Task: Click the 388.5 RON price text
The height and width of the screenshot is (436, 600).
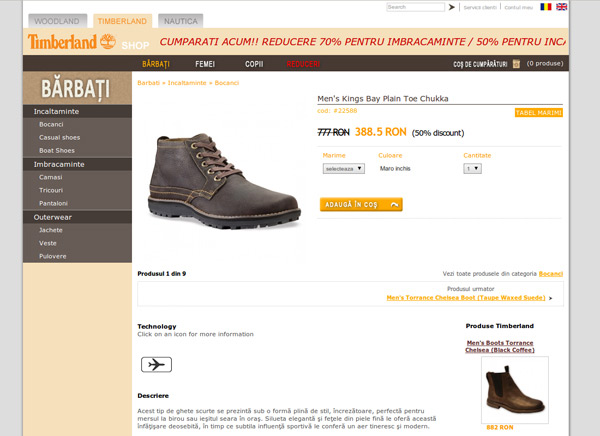Action: [380, 132]
